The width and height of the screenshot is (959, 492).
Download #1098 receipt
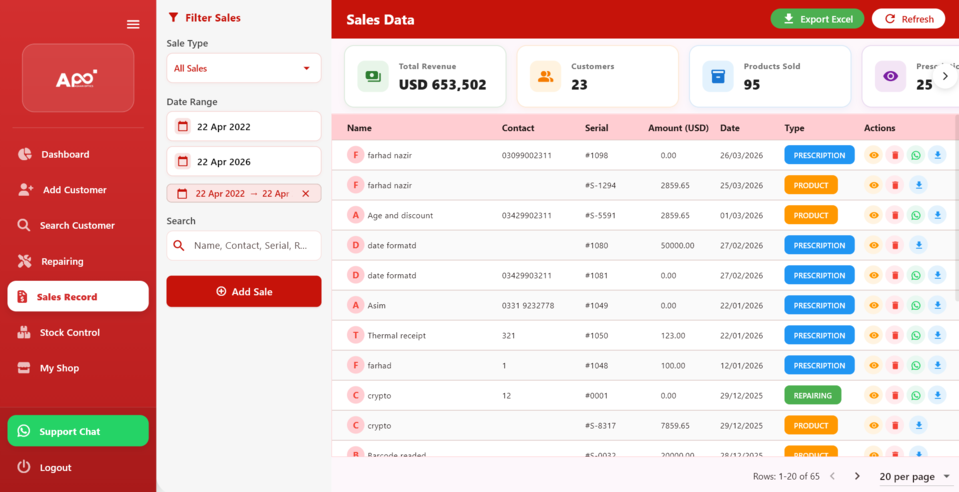tap(937, 155)
